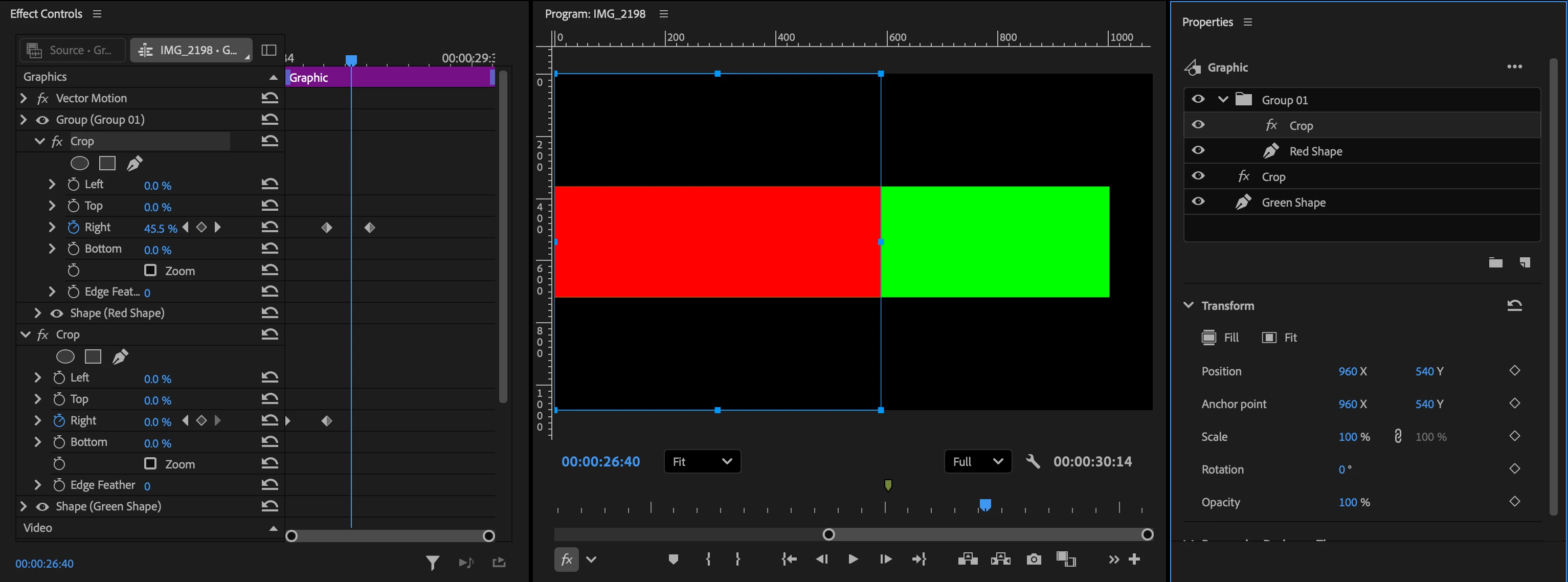Jump to the In point
1568x582 pixels.
click(789, 559)
